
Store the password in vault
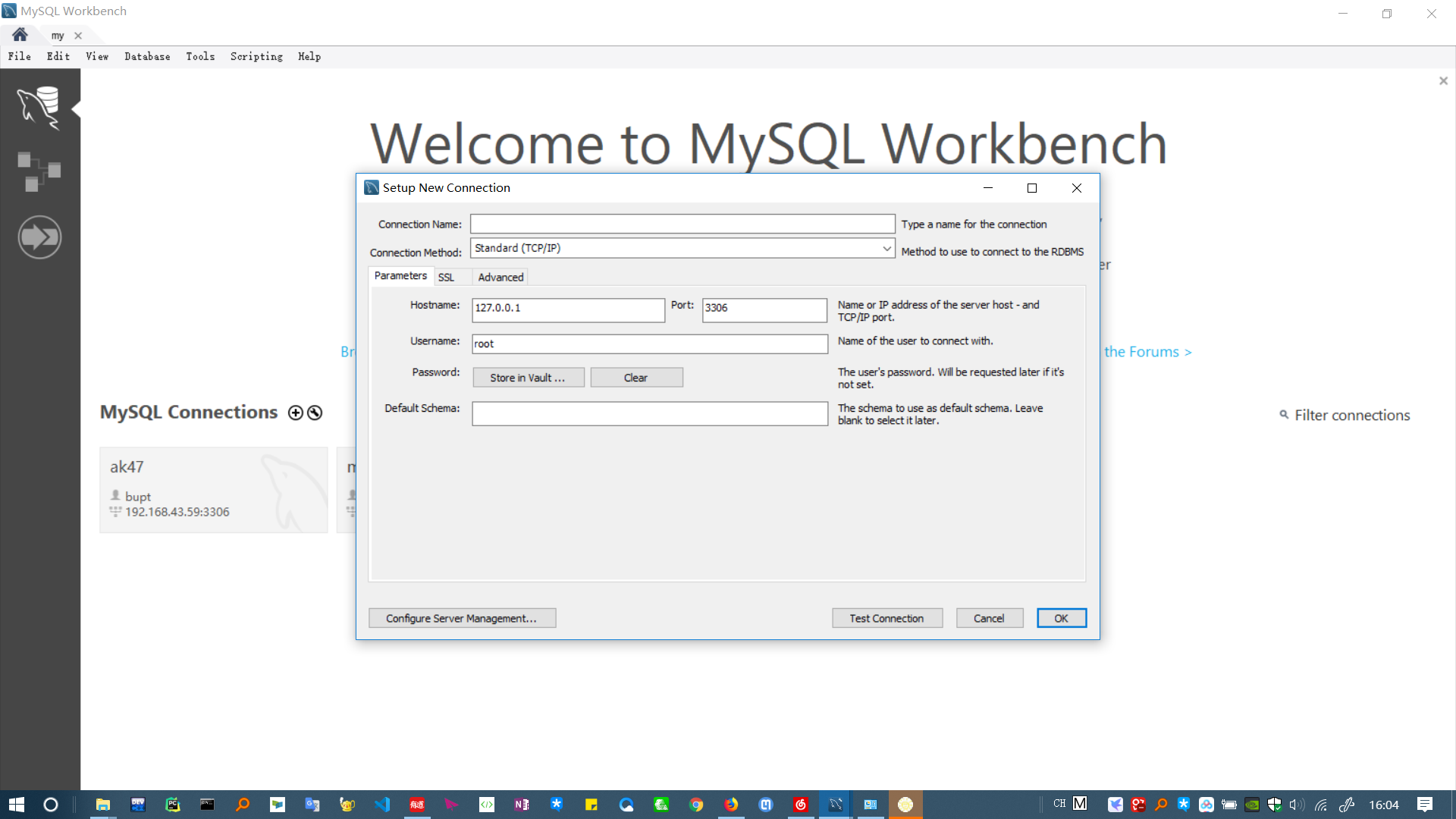tap(529, 377)
